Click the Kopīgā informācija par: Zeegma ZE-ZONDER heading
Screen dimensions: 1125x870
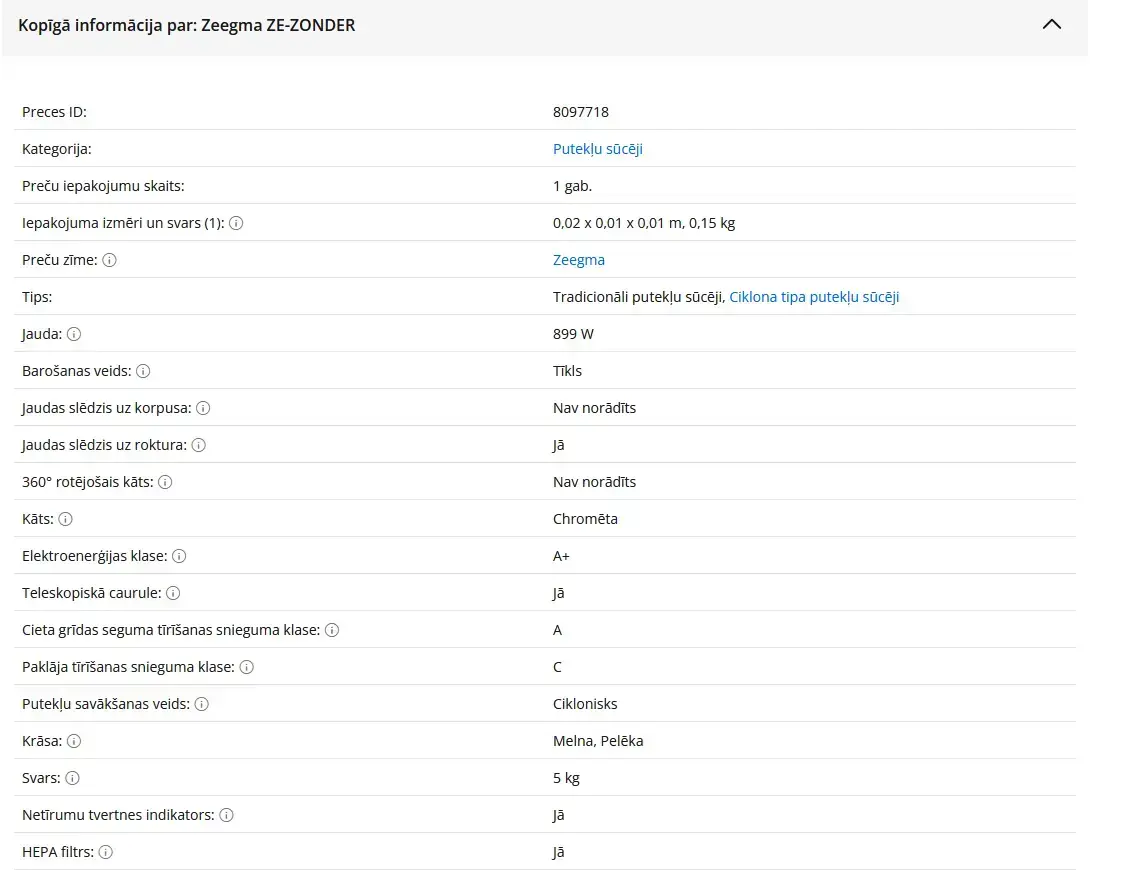point(187,25)
